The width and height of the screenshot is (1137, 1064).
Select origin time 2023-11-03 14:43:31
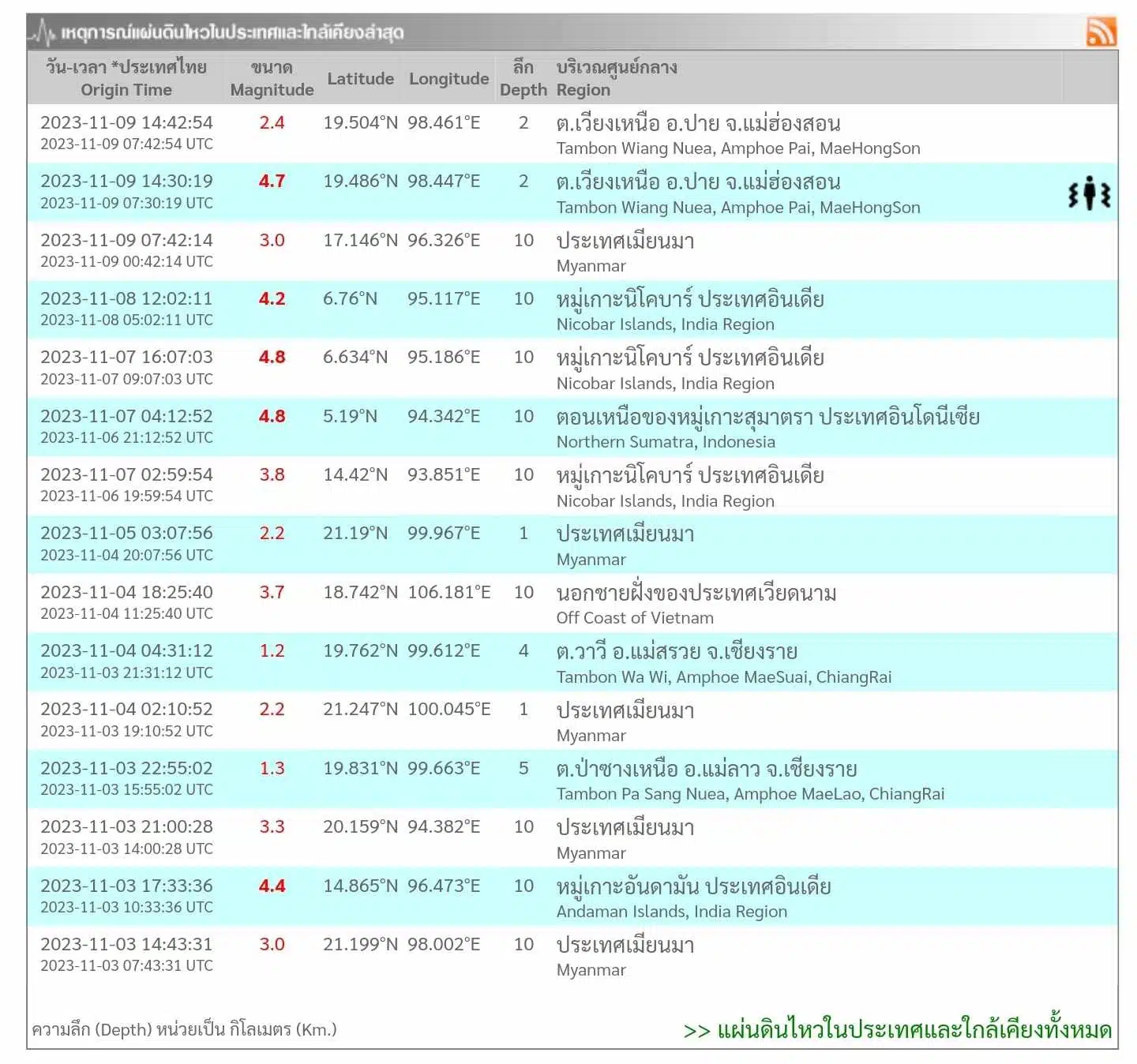tap(126, 944)
